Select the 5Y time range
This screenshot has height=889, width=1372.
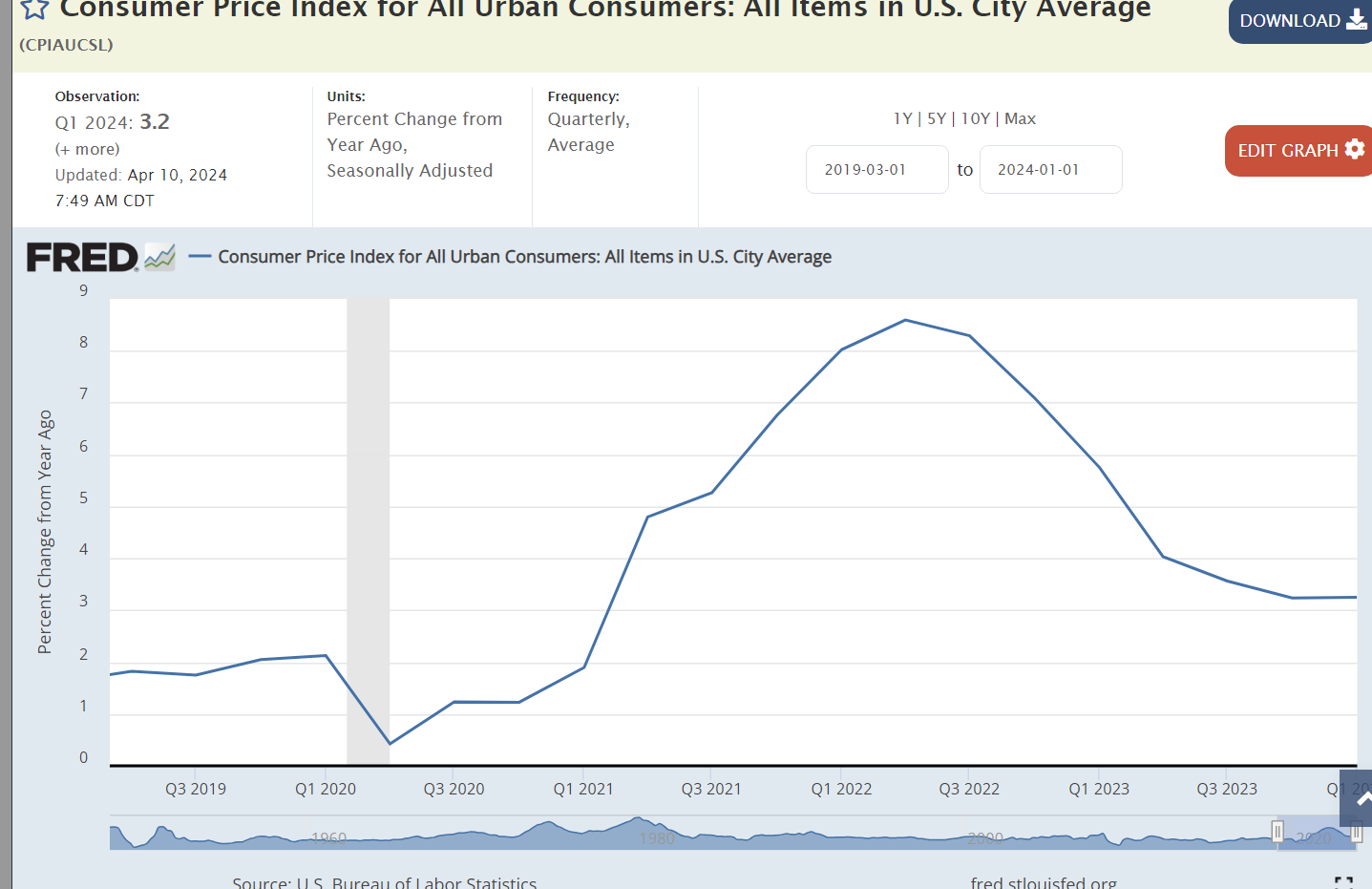tap(936, 118)
